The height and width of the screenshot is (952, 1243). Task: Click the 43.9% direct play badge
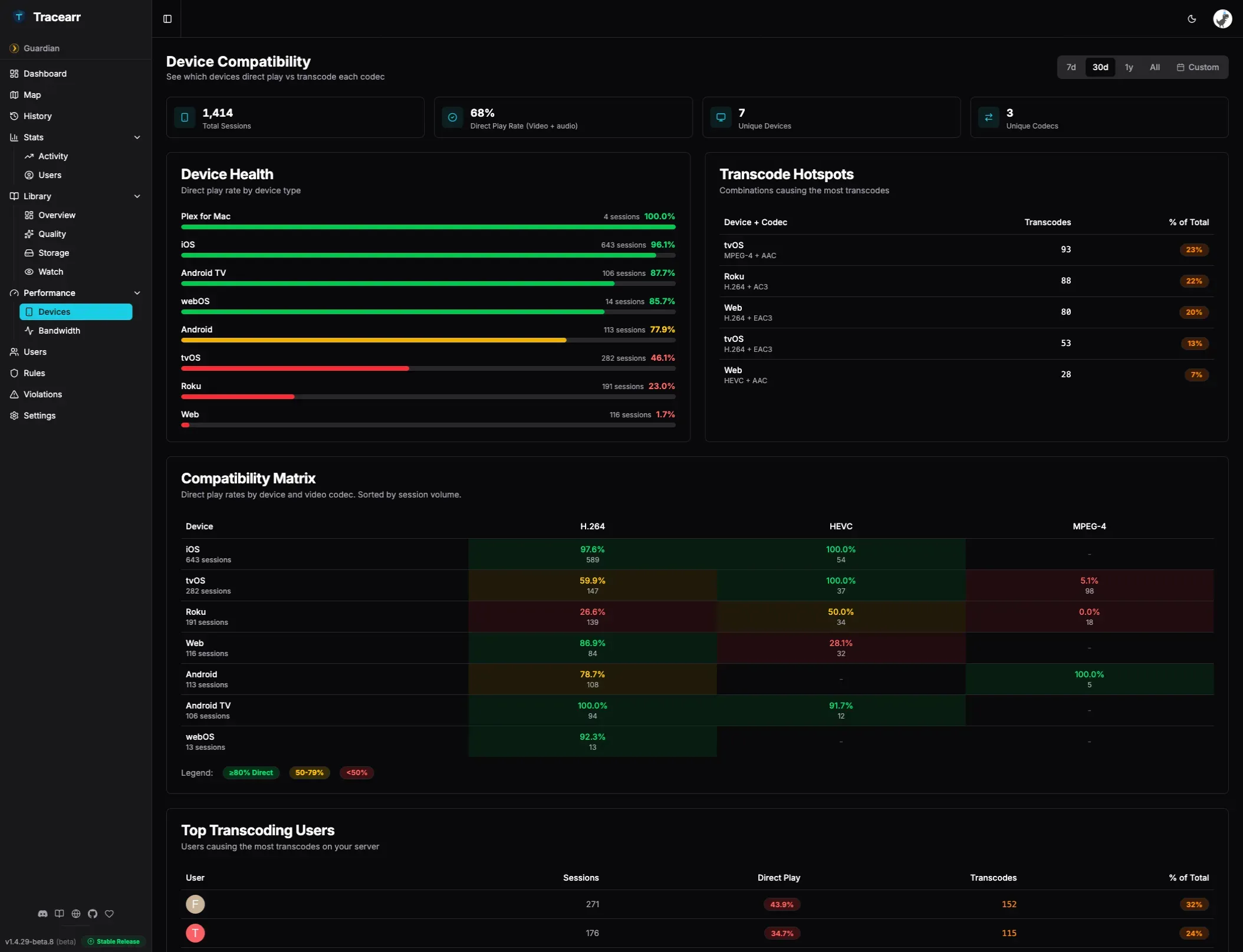click(x=781, y=904)
